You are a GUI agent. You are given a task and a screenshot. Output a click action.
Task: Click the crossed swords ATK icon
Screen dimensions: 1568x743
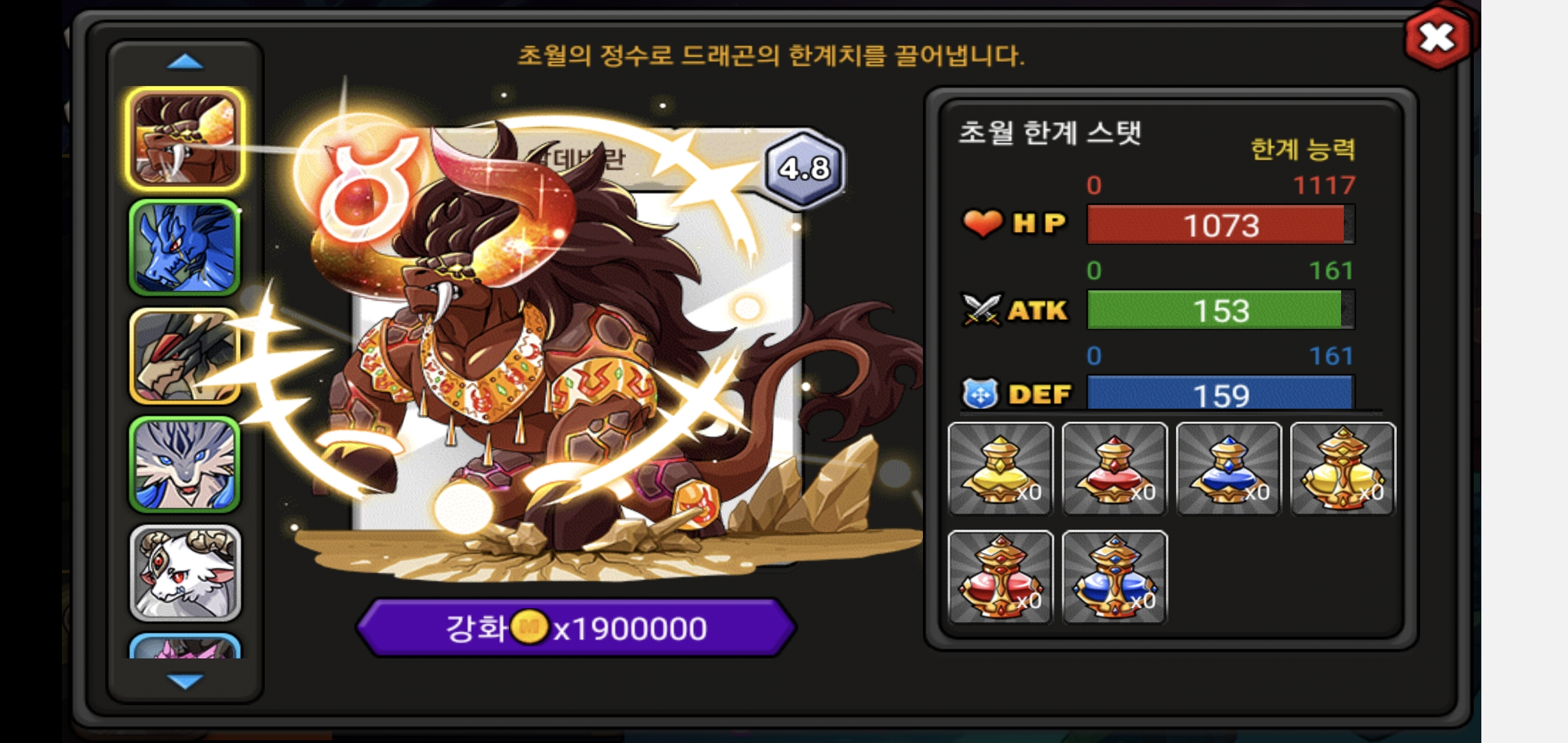point(981,310)
